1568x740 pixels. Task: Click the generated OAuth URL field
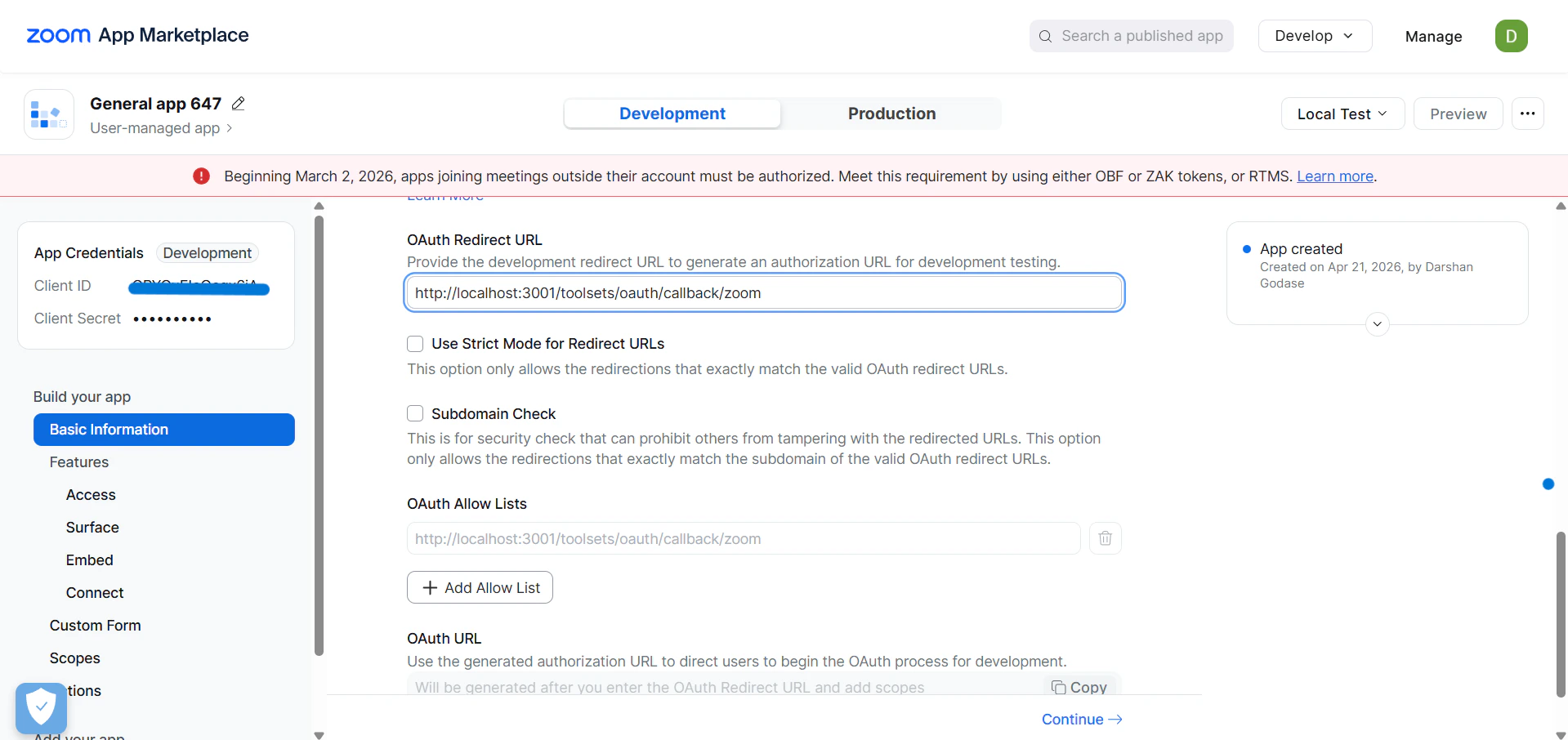click(x=723, y=686)
